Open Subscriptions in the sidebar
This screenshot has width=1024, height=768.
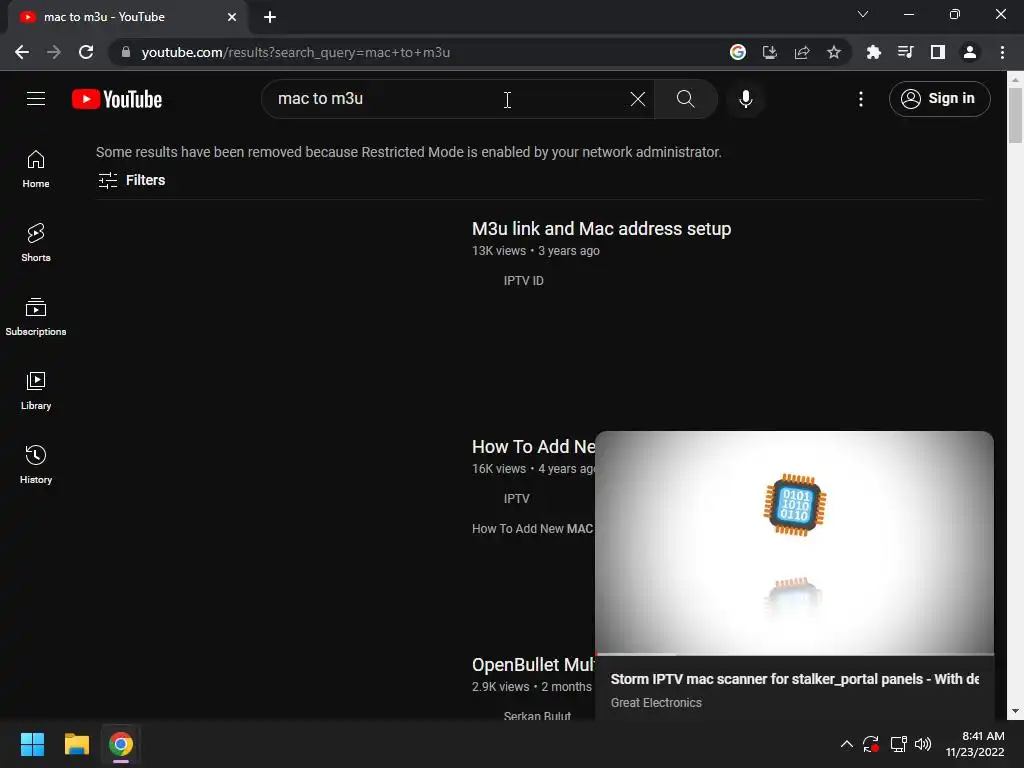point(36,317)
